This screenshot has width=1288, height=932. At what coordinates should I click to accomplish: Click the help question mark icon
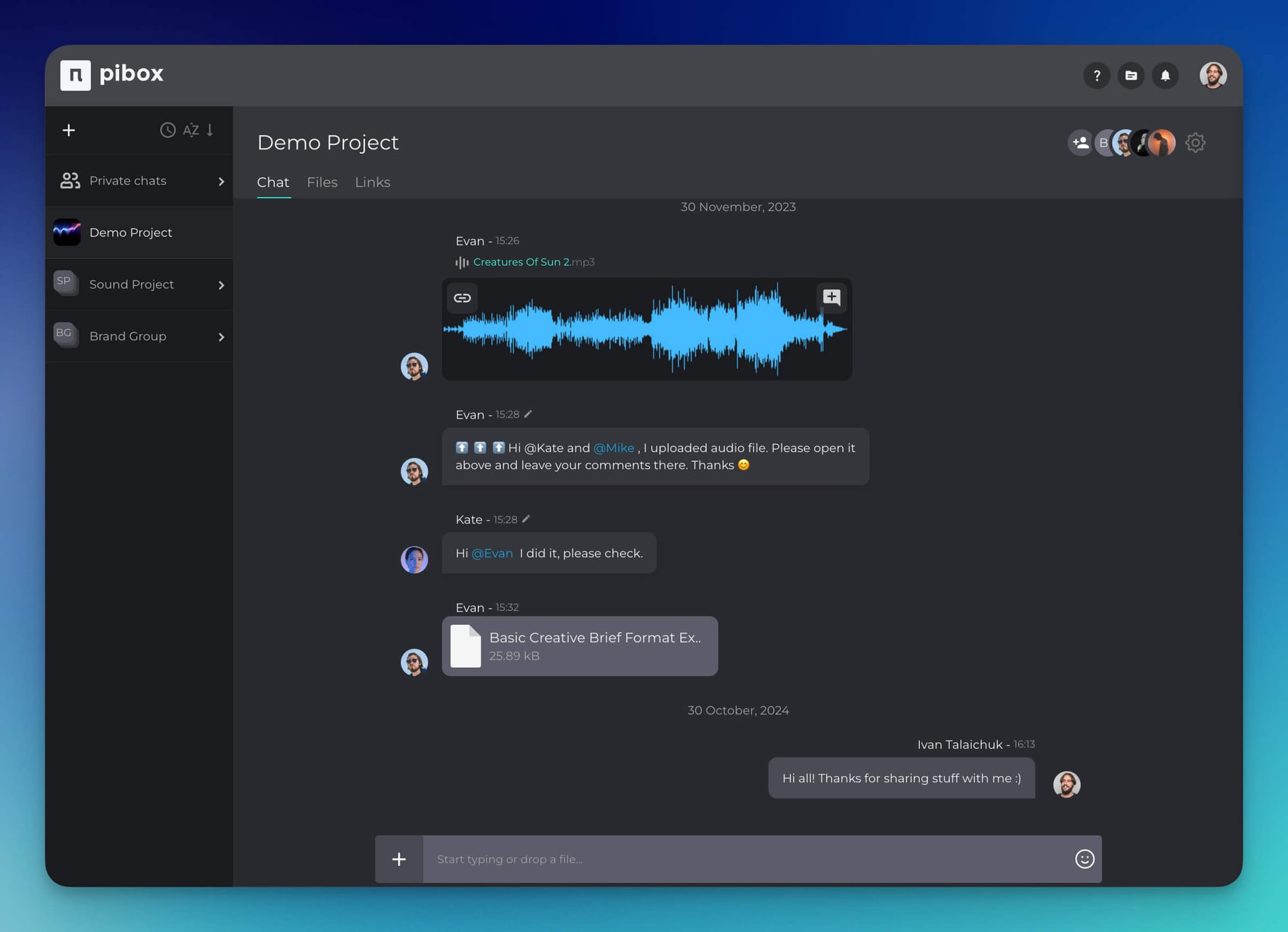tap(1097, 75)
